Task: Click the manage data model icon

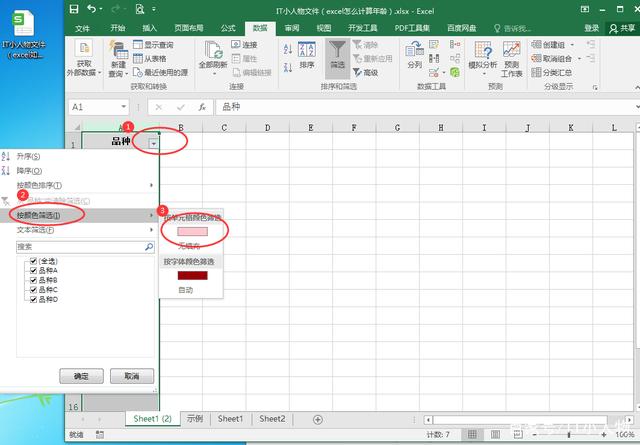Action: (455, 72)
